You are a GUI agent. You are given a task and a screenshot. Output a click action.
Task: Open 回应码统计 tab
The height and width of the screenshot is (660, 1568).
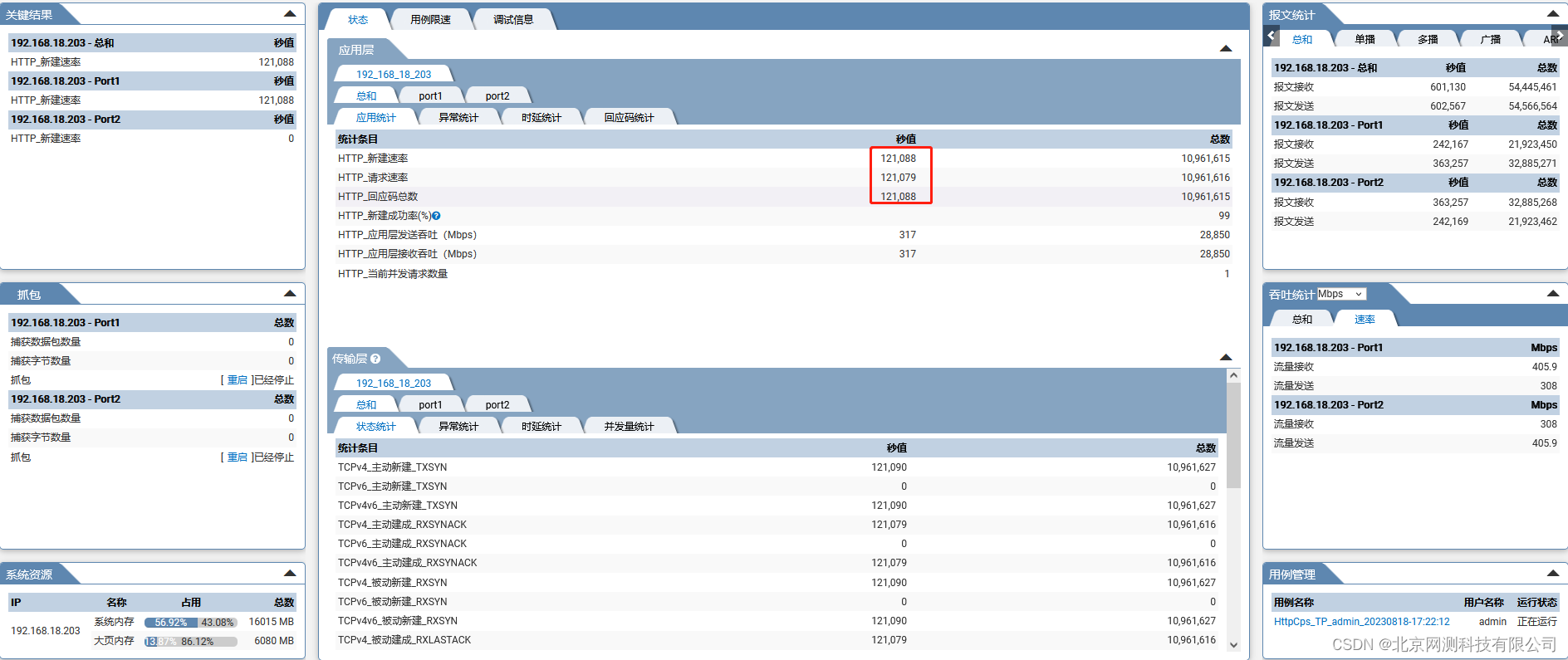pyautogui.click(x=629, y=118)
